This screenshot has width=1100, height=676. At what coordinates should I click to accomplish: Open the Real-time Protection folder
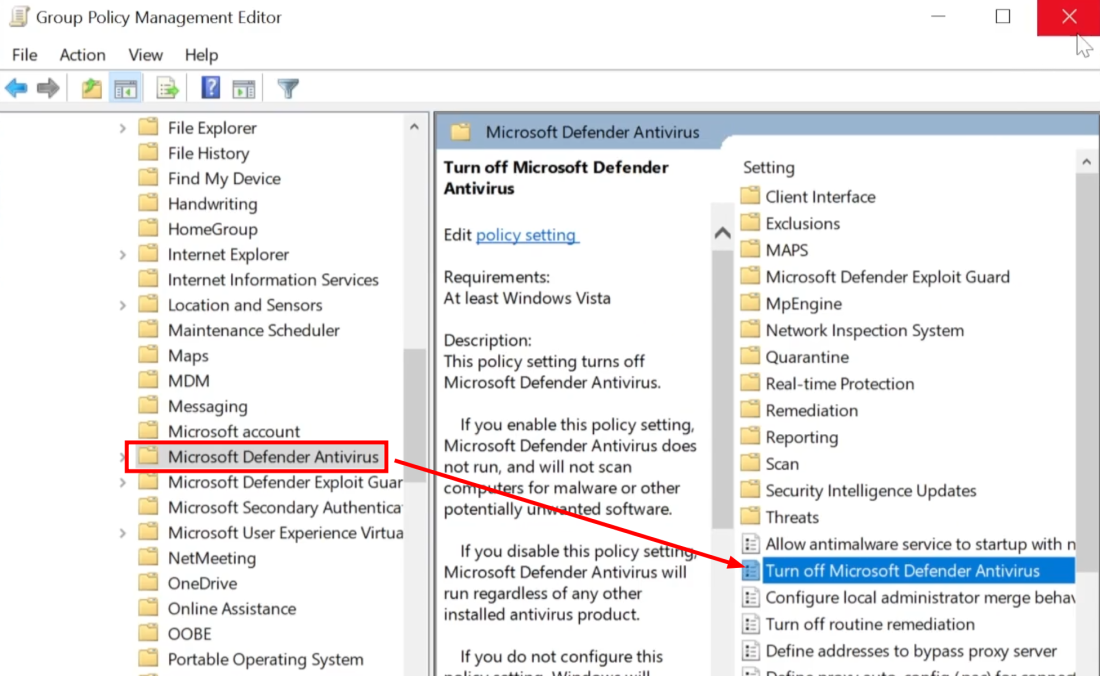(x=839, y=384)
